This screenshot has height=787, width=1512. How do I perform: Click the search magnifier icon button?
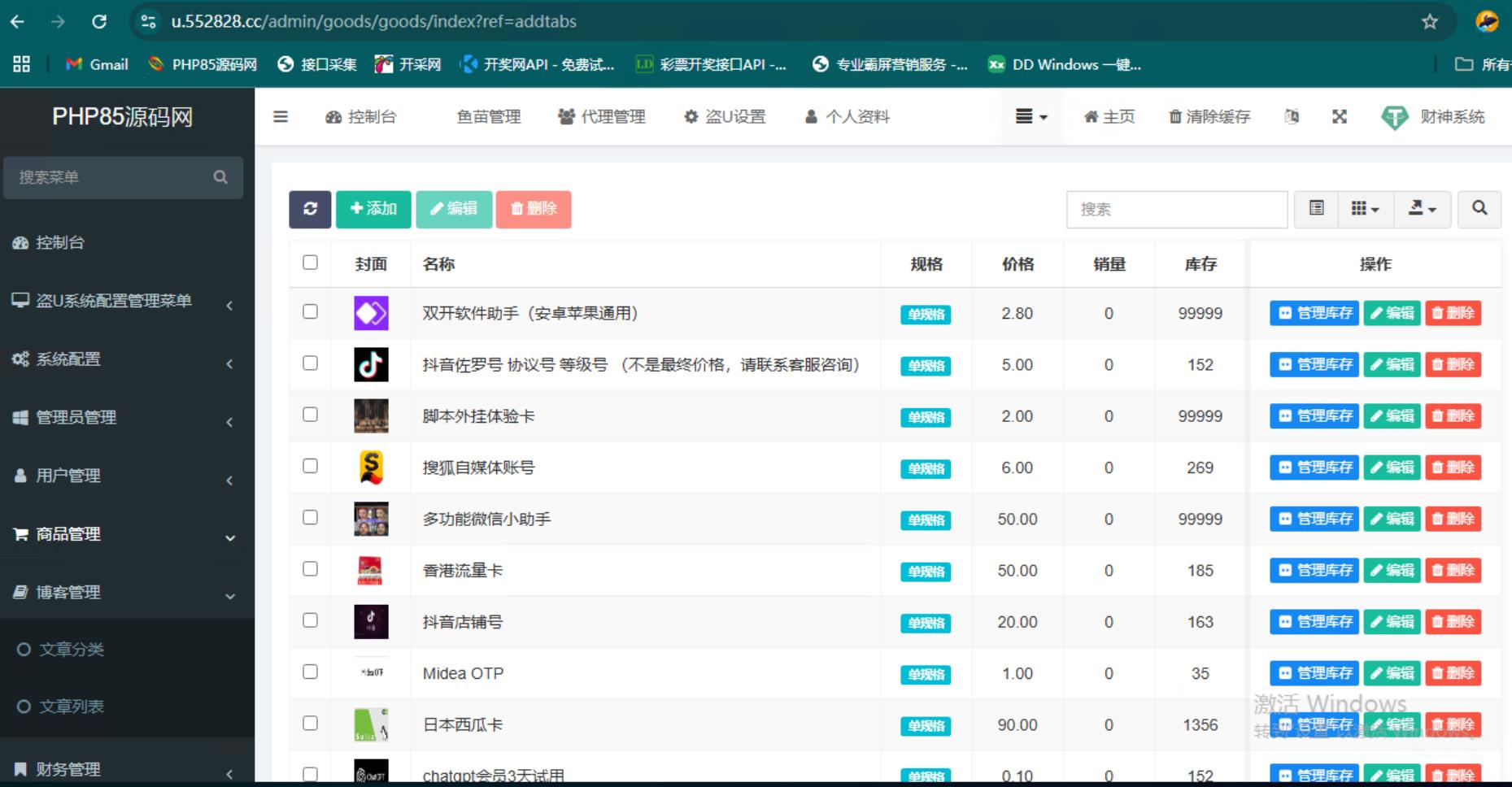1479,209
